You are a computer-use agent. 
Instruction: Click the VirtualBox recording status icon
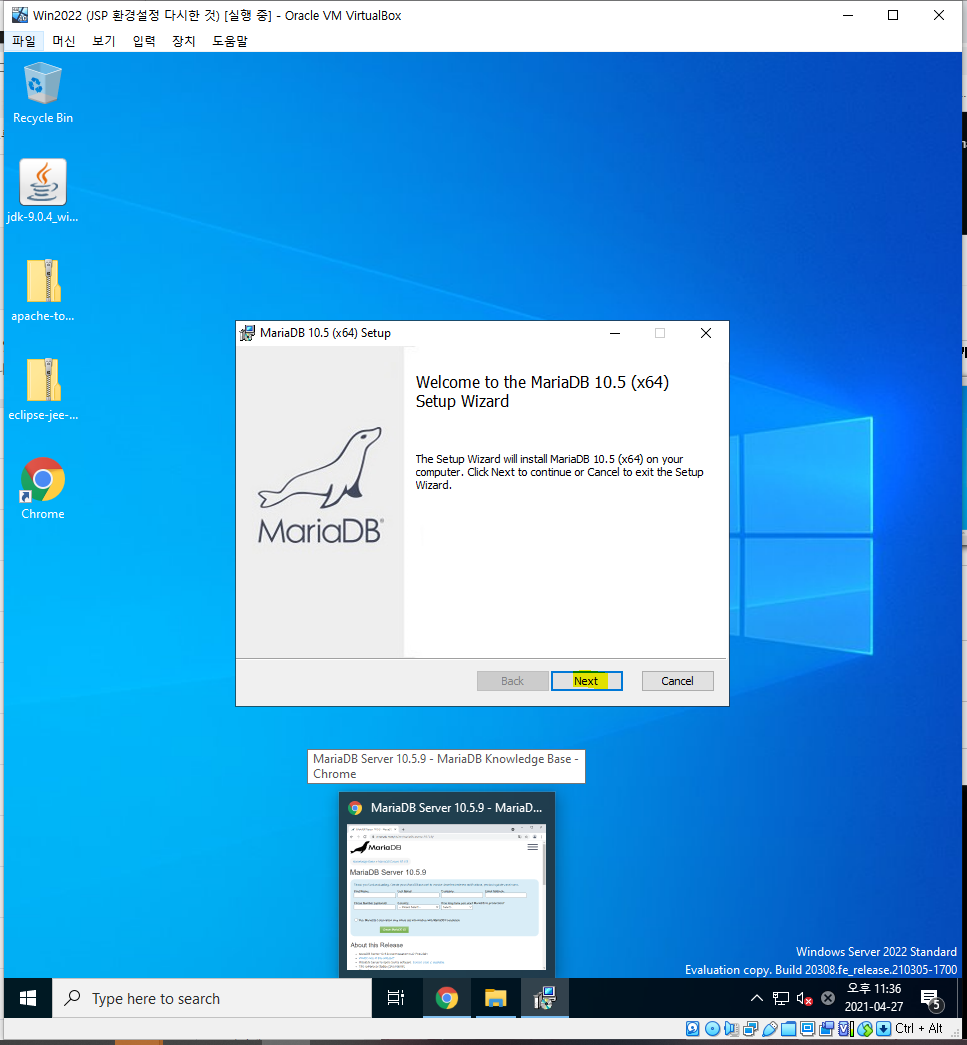[826, 1028]
